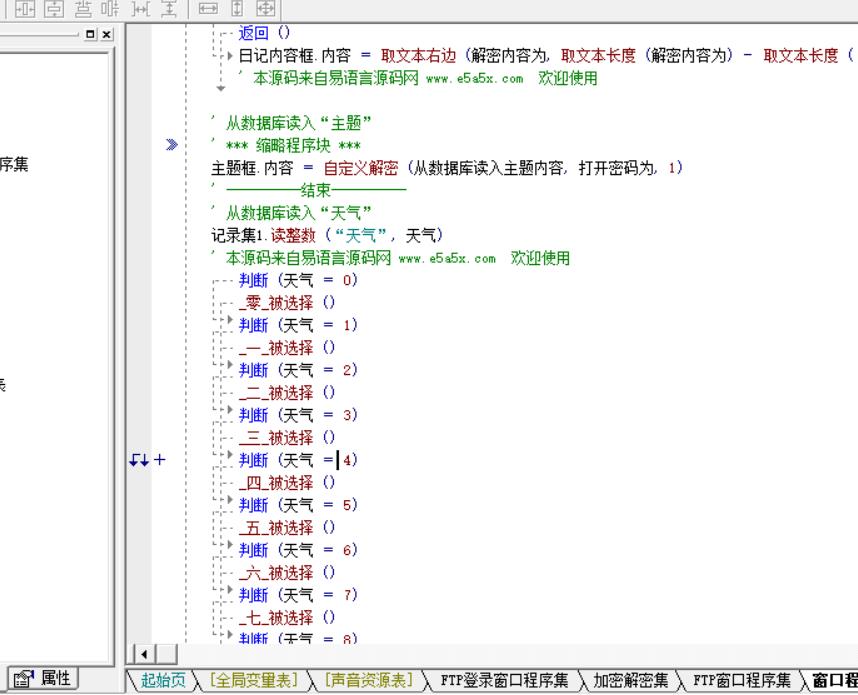The image size is (858, 695).
Task: Switch to the 加密解密集 tab
Action: (631, 681)
